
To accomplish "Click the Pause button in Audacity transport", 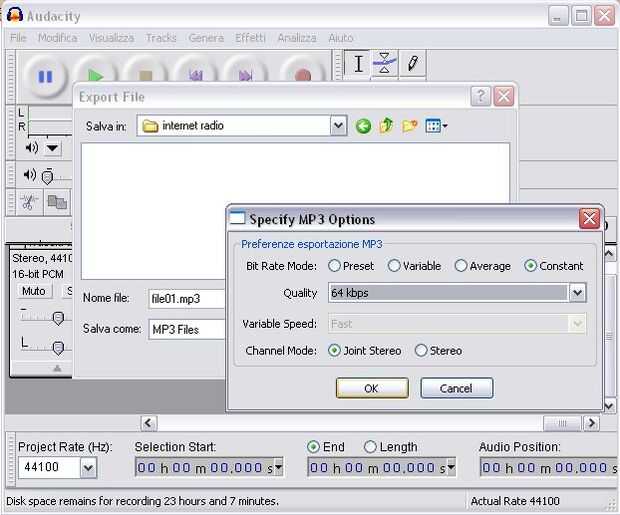I will point(45,76).
